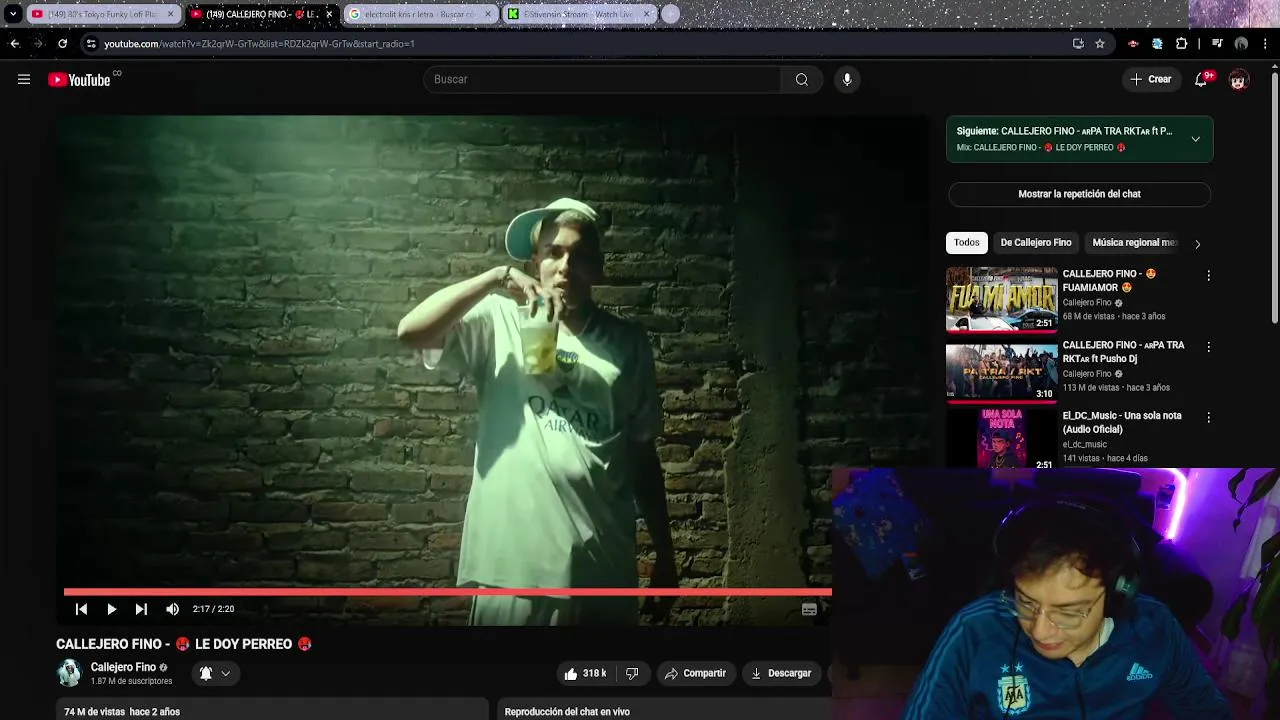
Task: Select the Todos filter chip
Action: pyautogui.click(x=966, y=242)
